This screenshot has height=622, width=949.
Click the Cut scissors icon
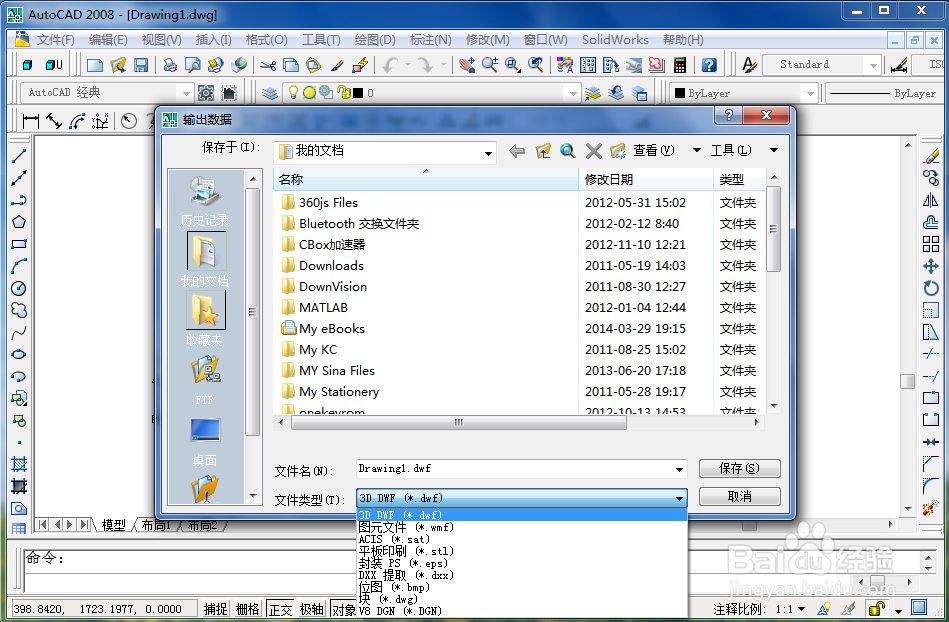click(x=268, y=65)
